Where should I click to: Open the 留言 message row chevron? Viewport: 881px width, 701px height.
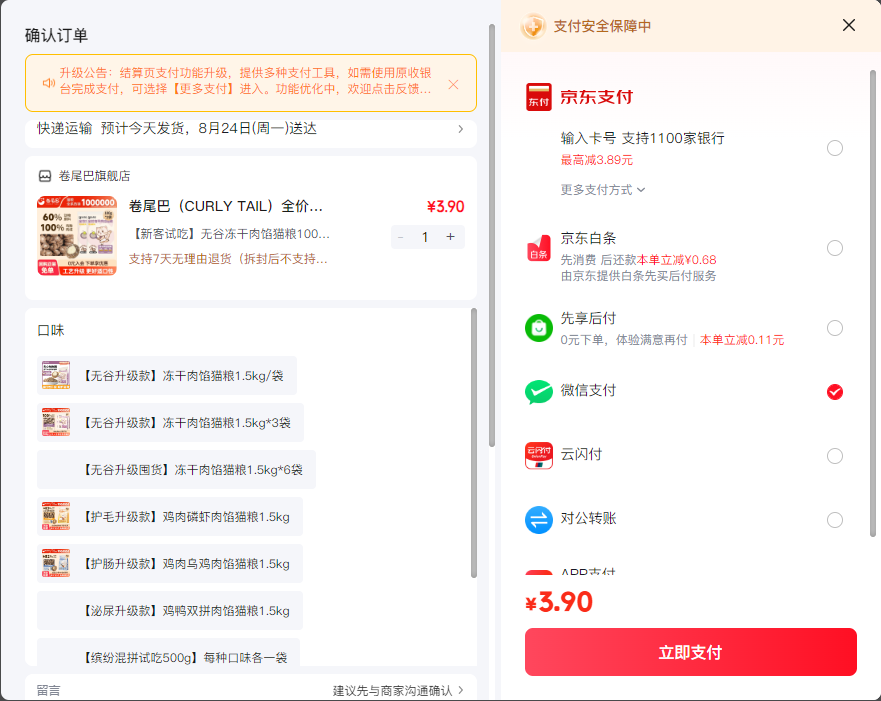tap(461, 690)
